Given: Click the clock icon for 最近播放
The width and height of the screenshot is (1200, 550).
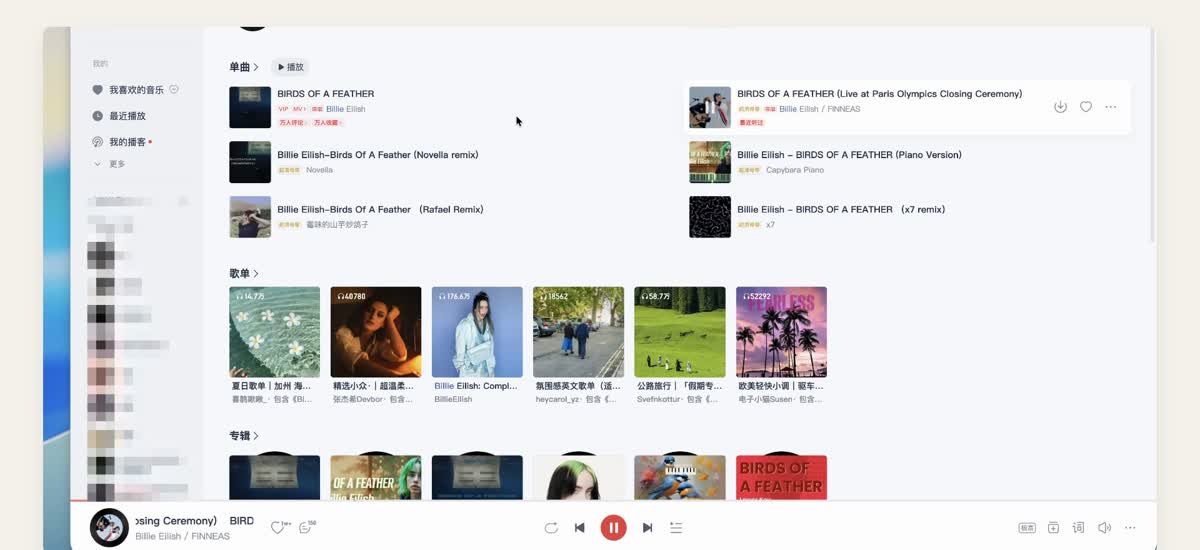Looking at the screenshot, I should click(x=98, y=116).
